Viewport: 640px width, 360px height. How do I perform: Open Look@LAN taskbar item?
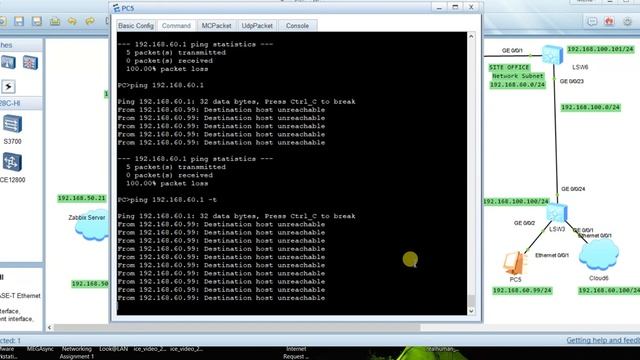point(113,349)
